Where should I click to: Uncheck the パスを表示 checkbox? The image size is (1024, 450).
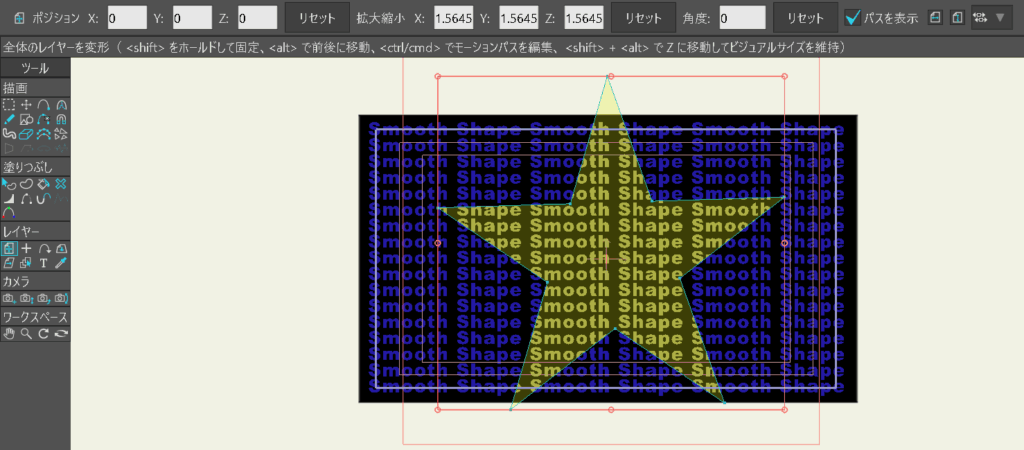tap(852, 17)
